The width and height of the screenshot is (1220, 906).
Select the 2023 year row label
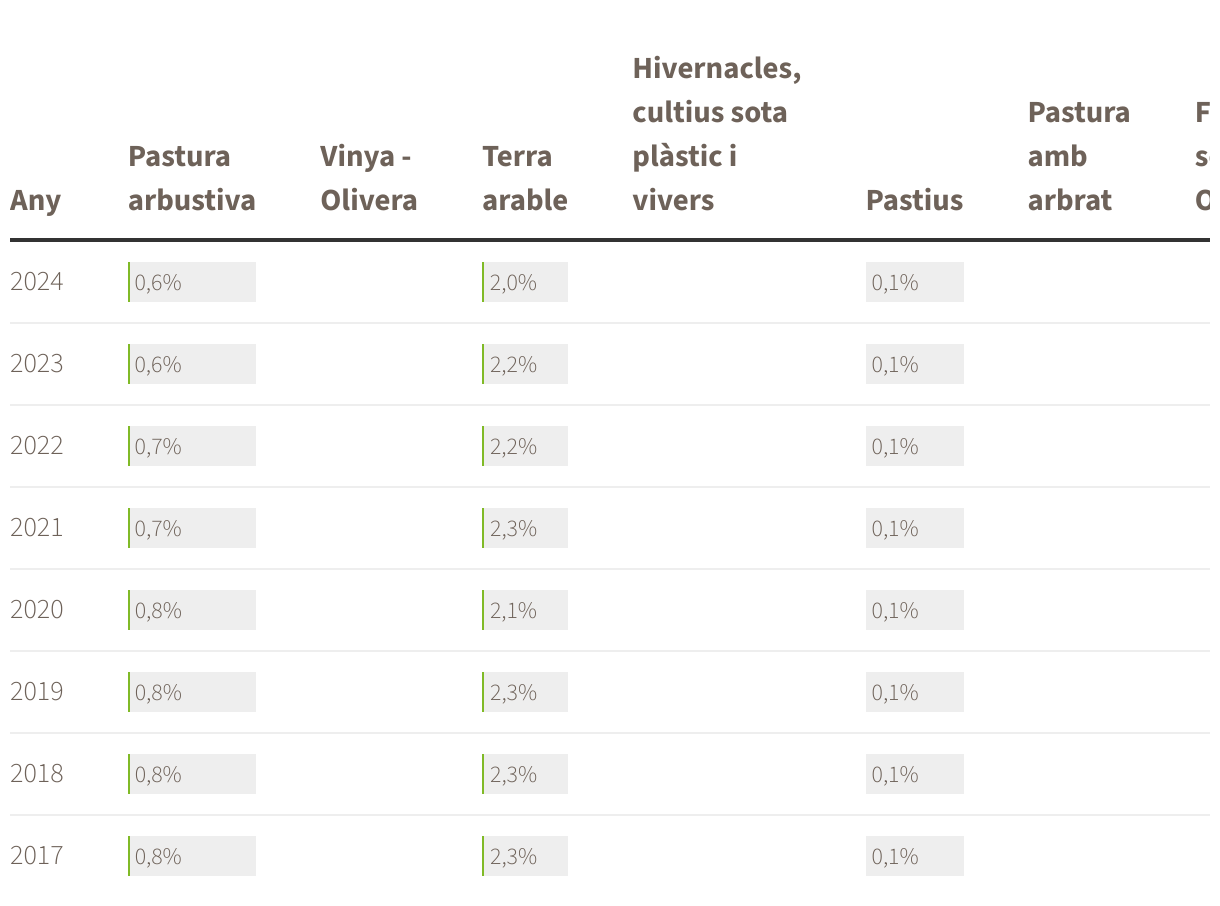click(37, 364)
